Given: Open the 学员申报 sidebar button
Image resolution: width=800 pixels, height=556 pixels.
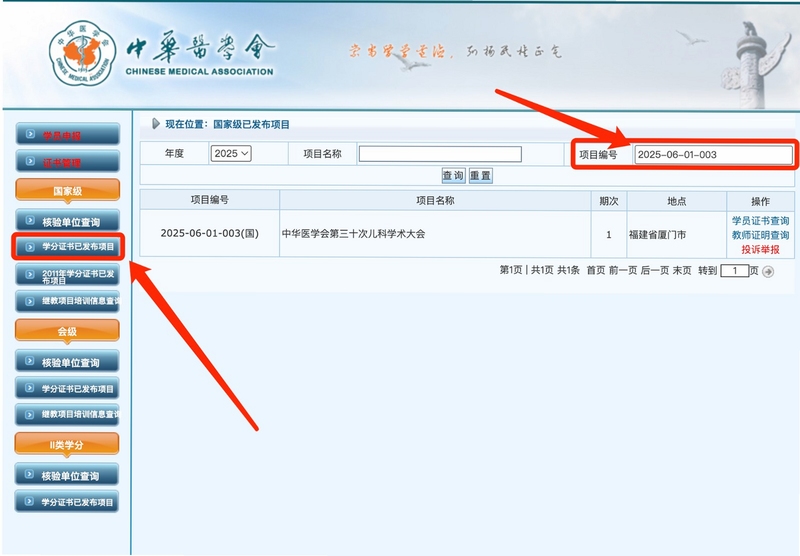Looking at the screenshot, I should (x=68, y=135).
